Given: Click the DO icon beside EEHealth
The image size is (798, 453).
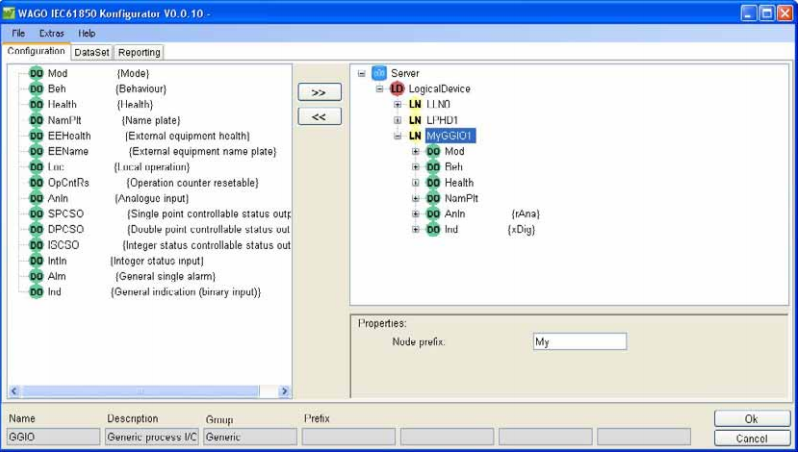Looking at the screenshot, I should pyautogui.click(x=36, y=136).
